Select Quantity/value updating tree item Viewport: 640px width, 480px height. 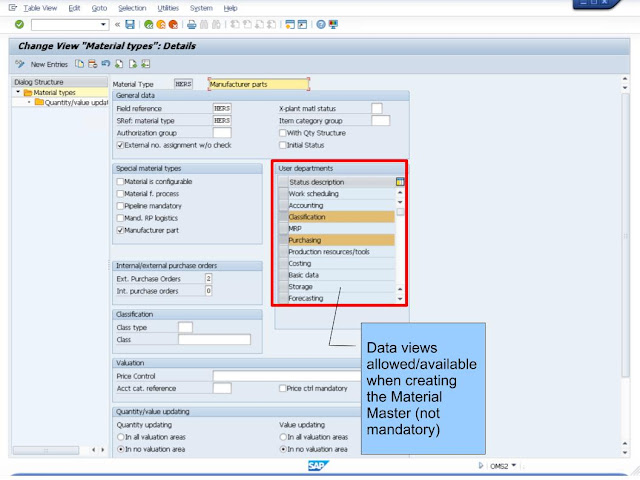tap(76, 102)
